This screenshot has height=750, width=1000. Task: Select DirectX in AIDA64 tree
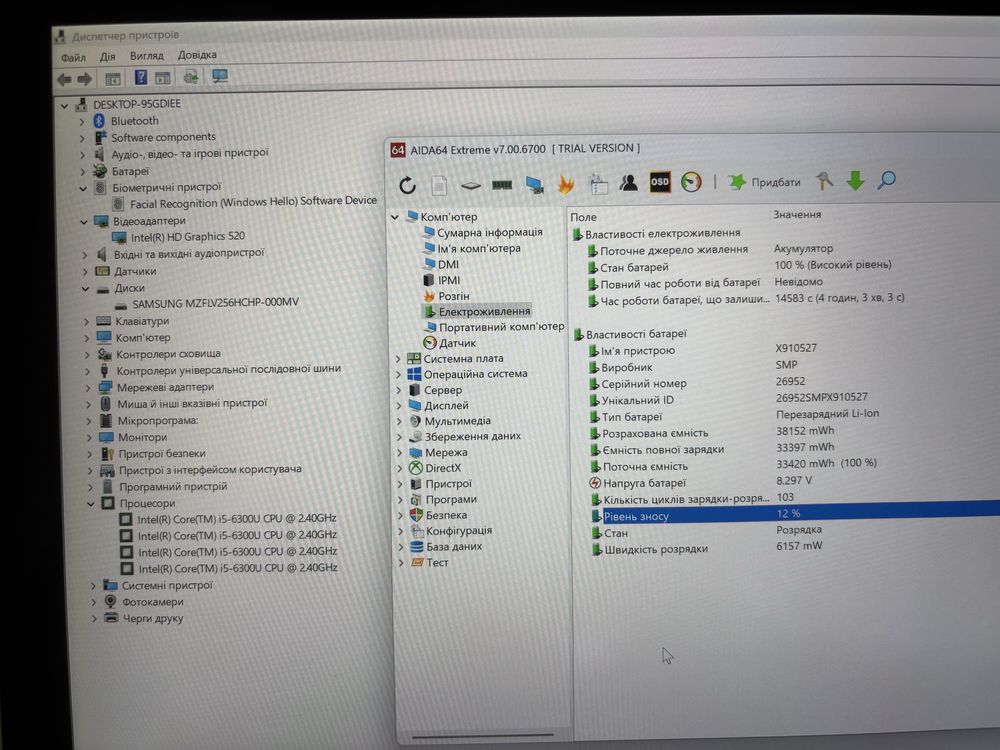pyautogui.click(x=443, y=468)
